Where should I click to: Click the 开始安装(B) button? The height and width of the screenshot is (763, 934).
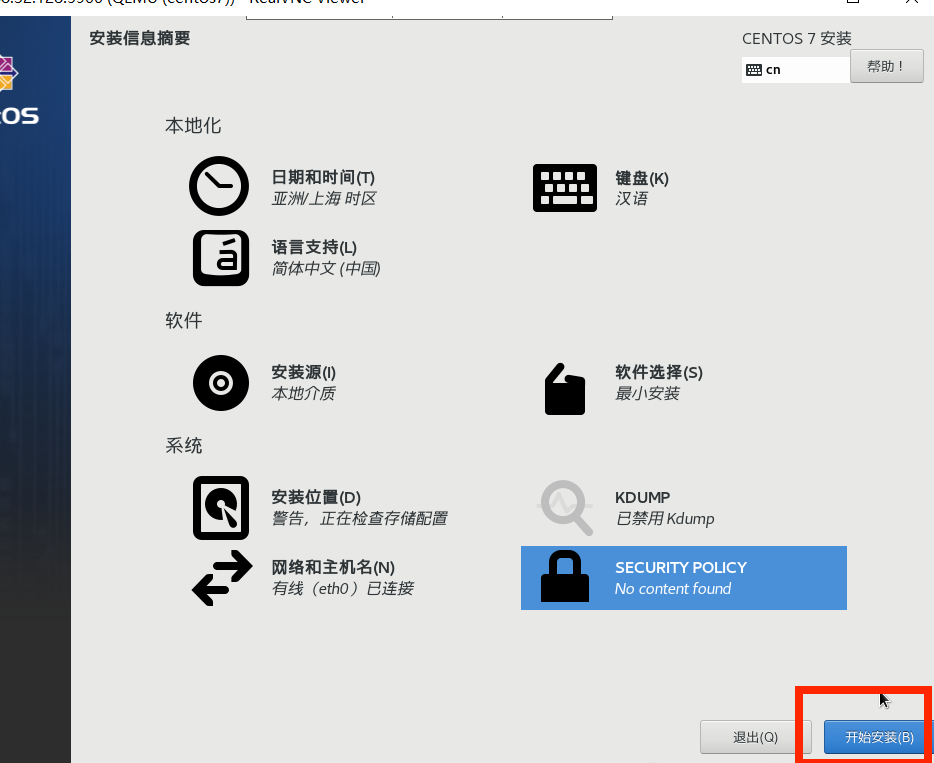pos(877,737)
